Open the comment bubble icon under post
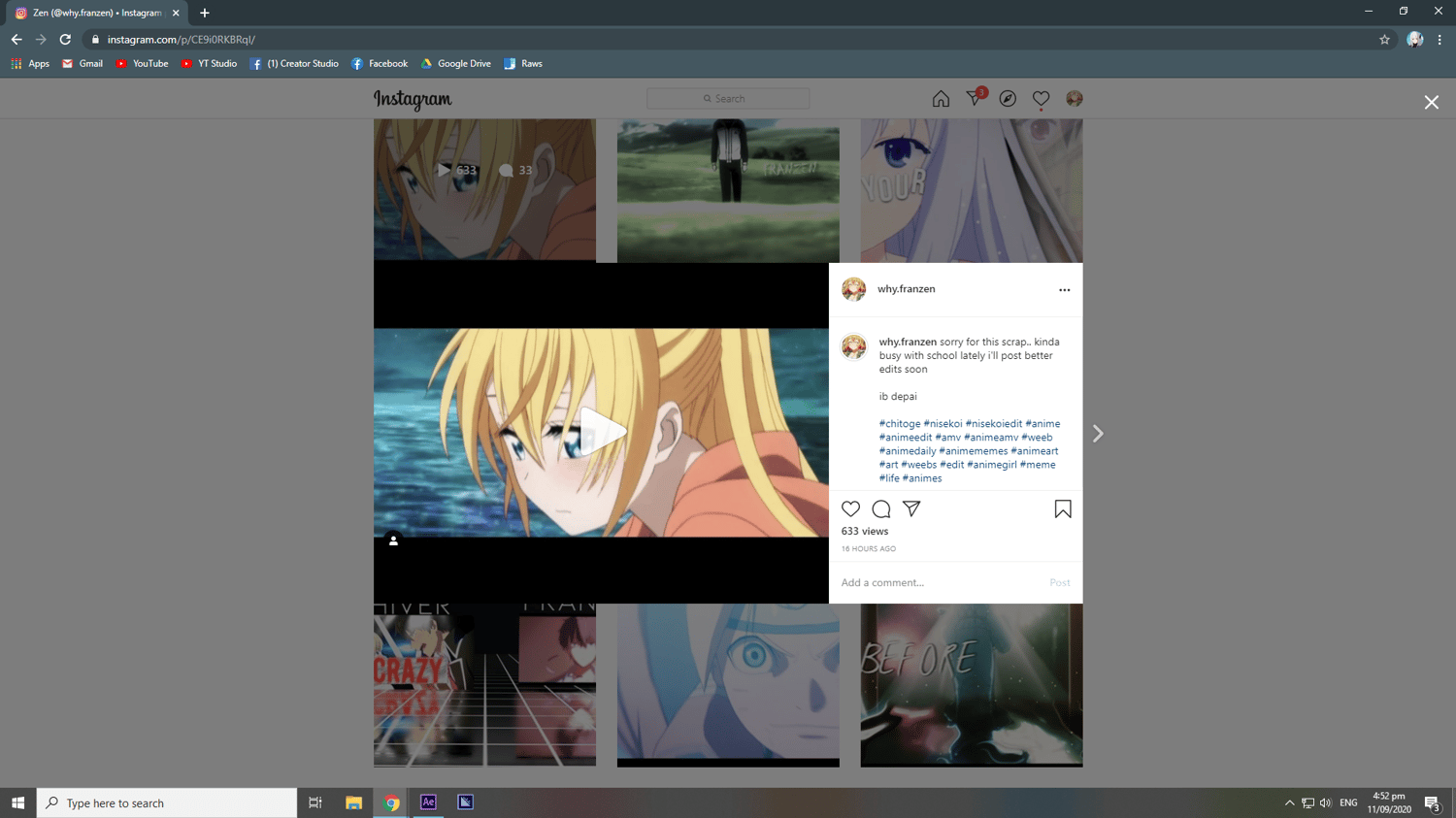Image resolution: width=1456 pixels, height=818 pixels. click(880, 508)
